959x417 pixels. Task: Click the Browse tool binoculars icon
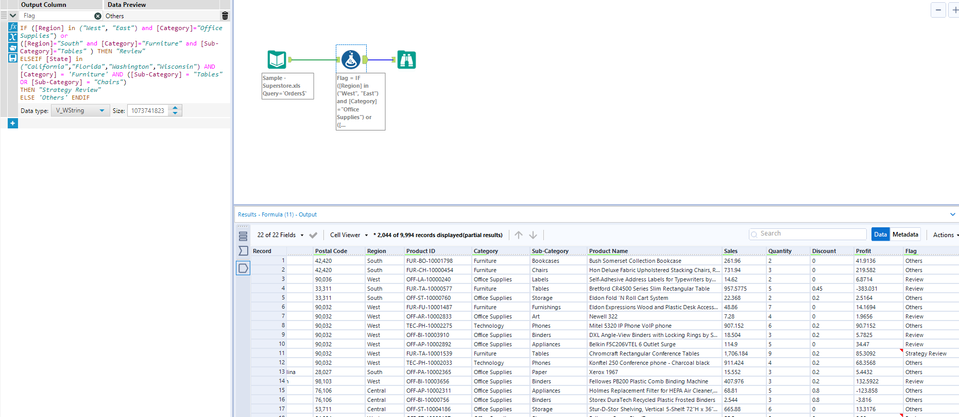[407, 59]
